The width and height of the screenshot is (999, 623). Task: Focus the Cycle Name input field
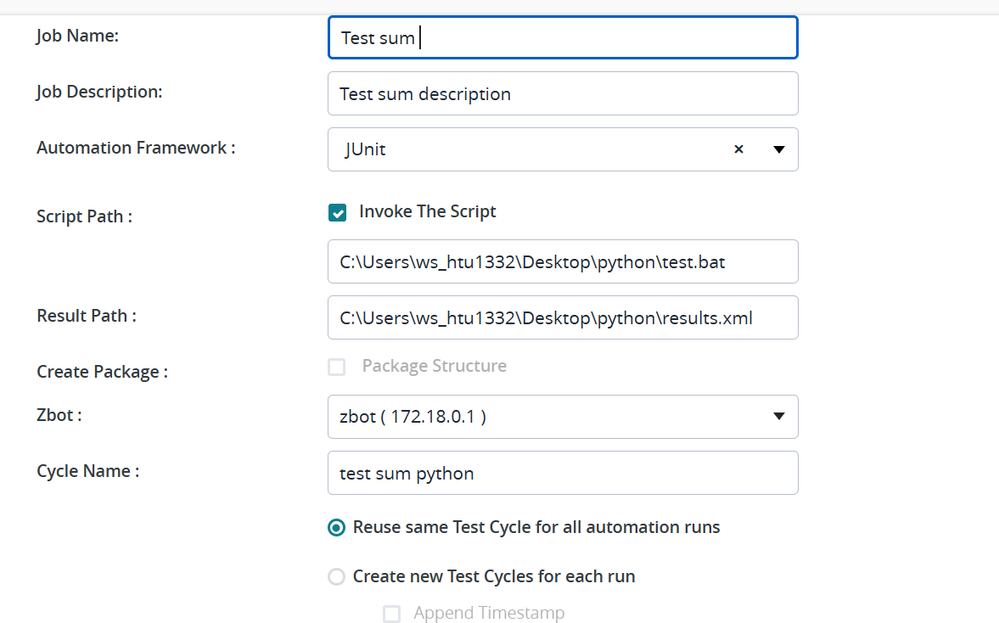[x=562, y=473]
